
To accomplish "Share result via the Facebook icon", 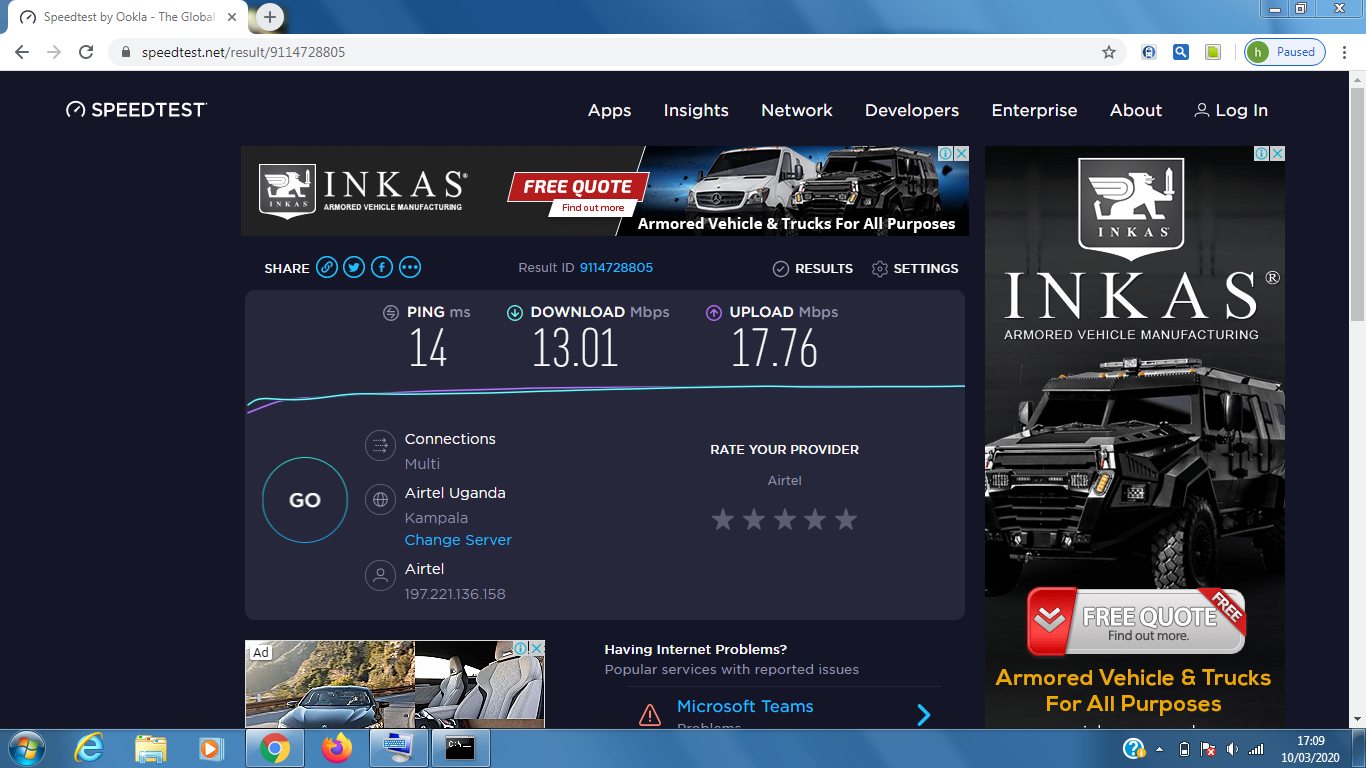I will click(382, 268).
